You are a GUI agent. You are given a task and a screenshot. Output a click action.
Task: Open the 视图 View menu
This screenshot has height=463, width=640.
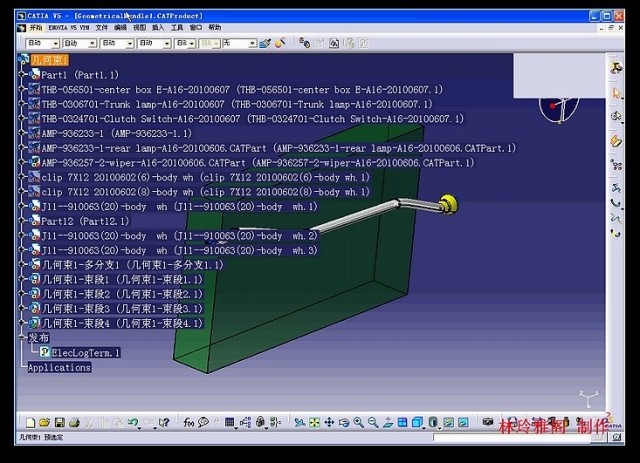[139, 28]
